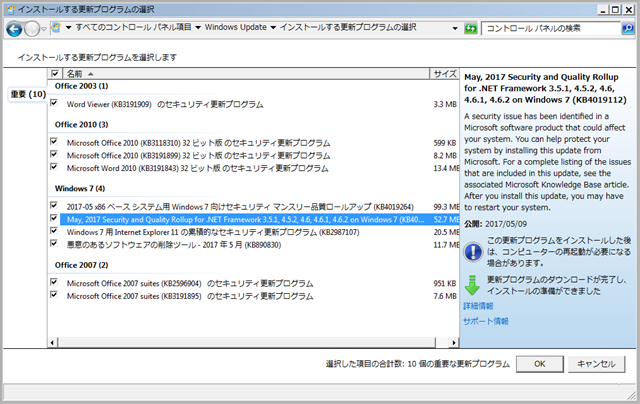
Task: Uncheck .NET Framework Rollup update checkbox
Action: [53, 218]
